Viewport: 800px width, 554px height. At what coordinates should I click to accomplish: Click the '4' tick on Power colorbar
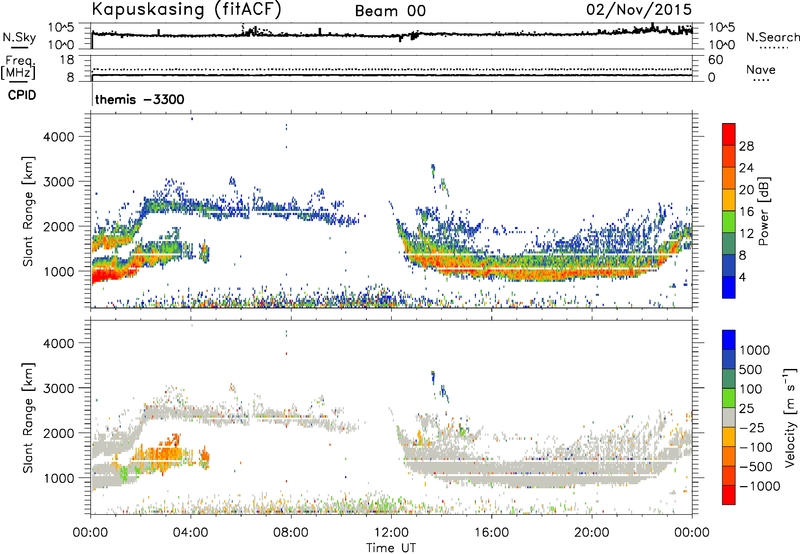point(742,277)
